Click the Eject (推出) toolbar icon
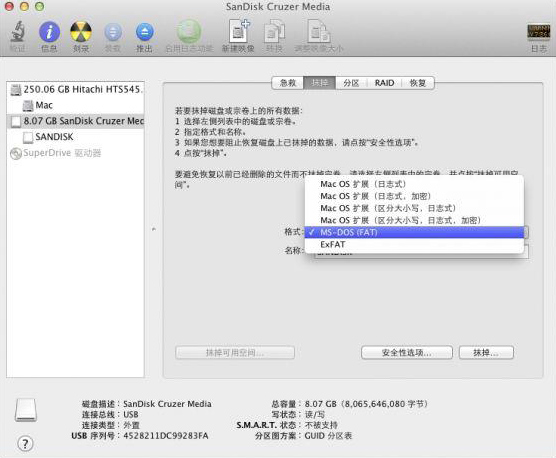 pos(145,33)
